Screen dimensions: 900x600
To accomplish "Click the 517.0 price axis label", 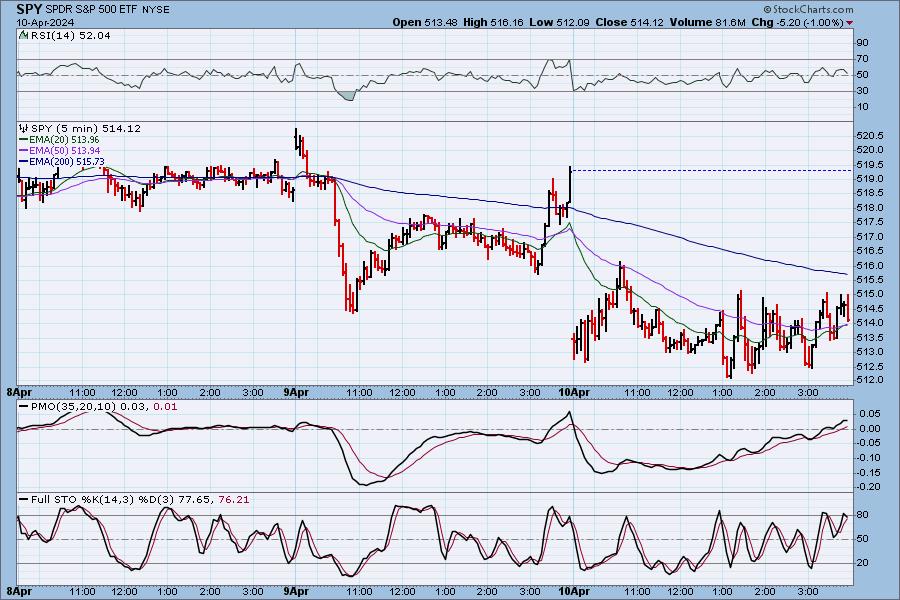I will pos(870,237).
